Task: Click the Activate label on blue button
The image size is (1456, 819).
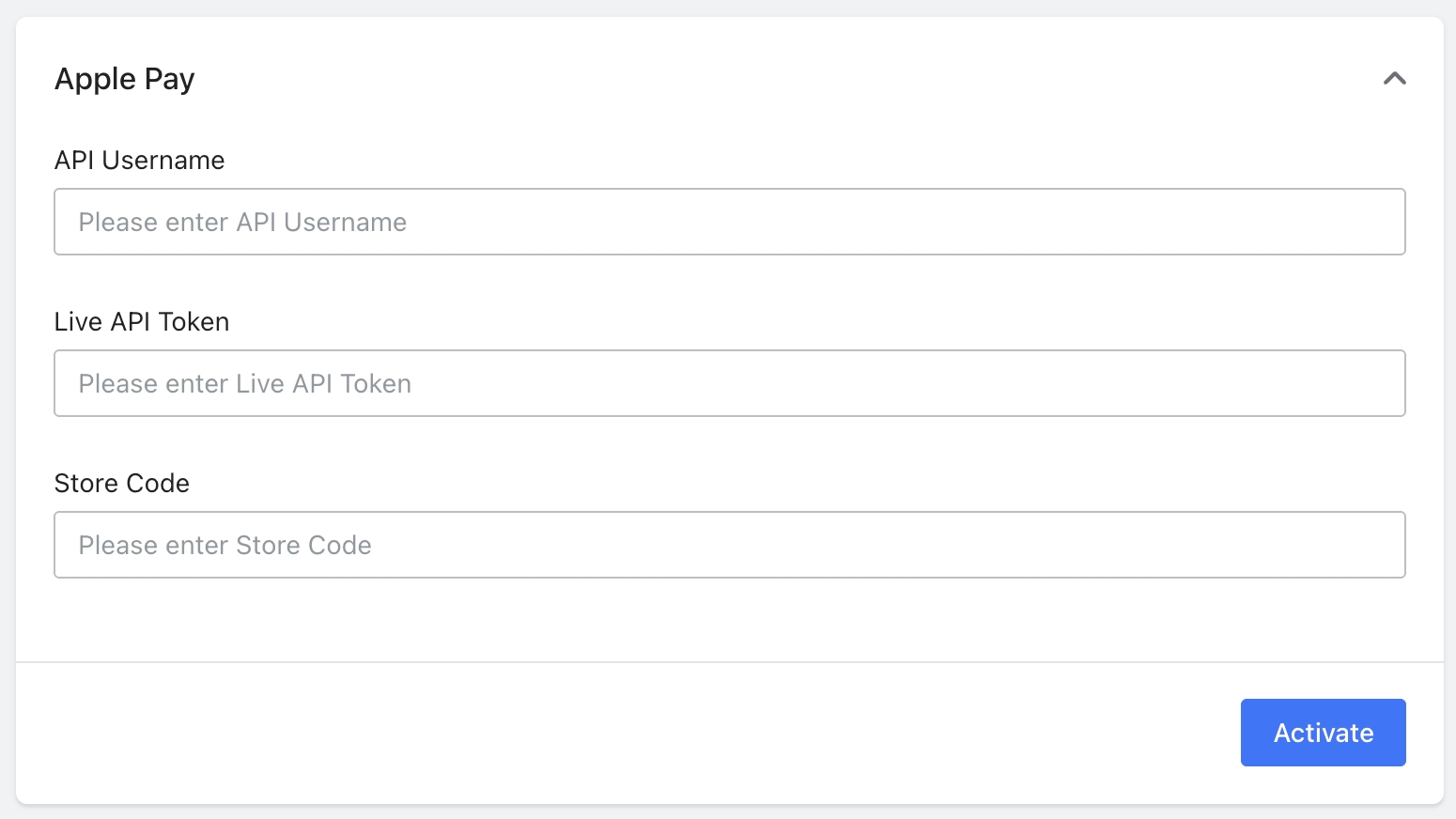Action: pos(1323,733)
